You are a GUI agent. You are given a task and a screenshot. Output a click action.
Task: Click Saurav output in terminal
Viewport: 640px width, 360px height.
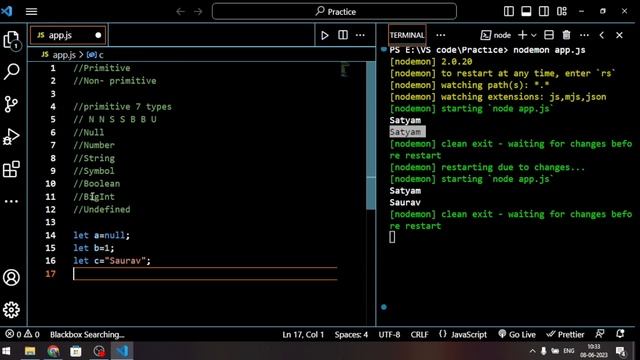[x=405, y=202]
